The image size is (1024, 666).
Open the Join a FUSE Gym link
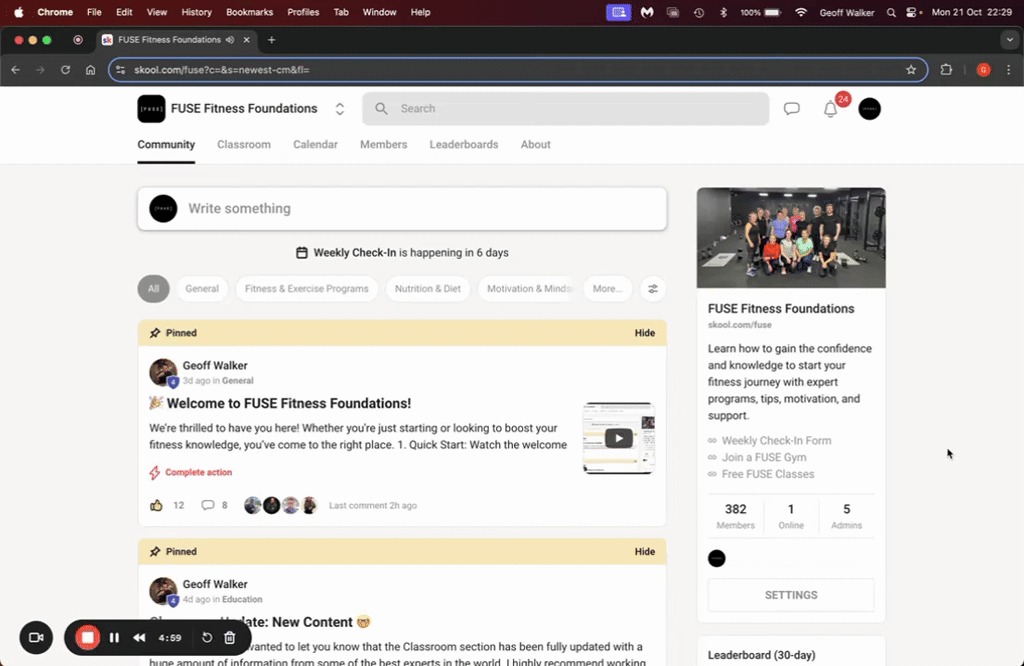point(764,457)
